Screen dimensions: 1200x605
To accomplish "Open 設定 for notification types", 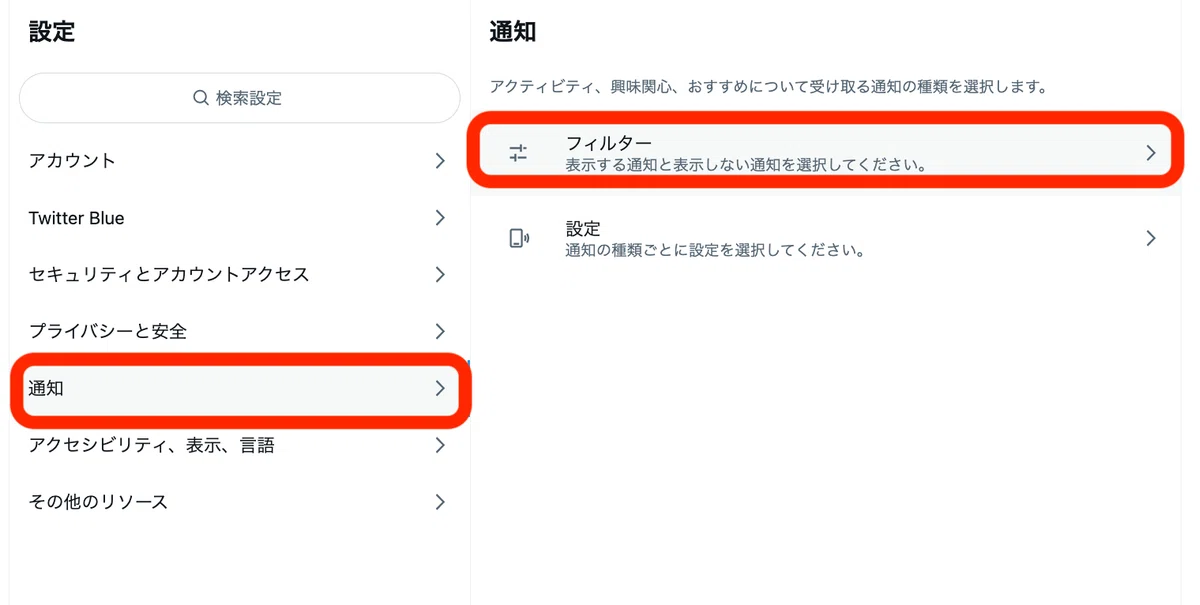I will [825, 238].
